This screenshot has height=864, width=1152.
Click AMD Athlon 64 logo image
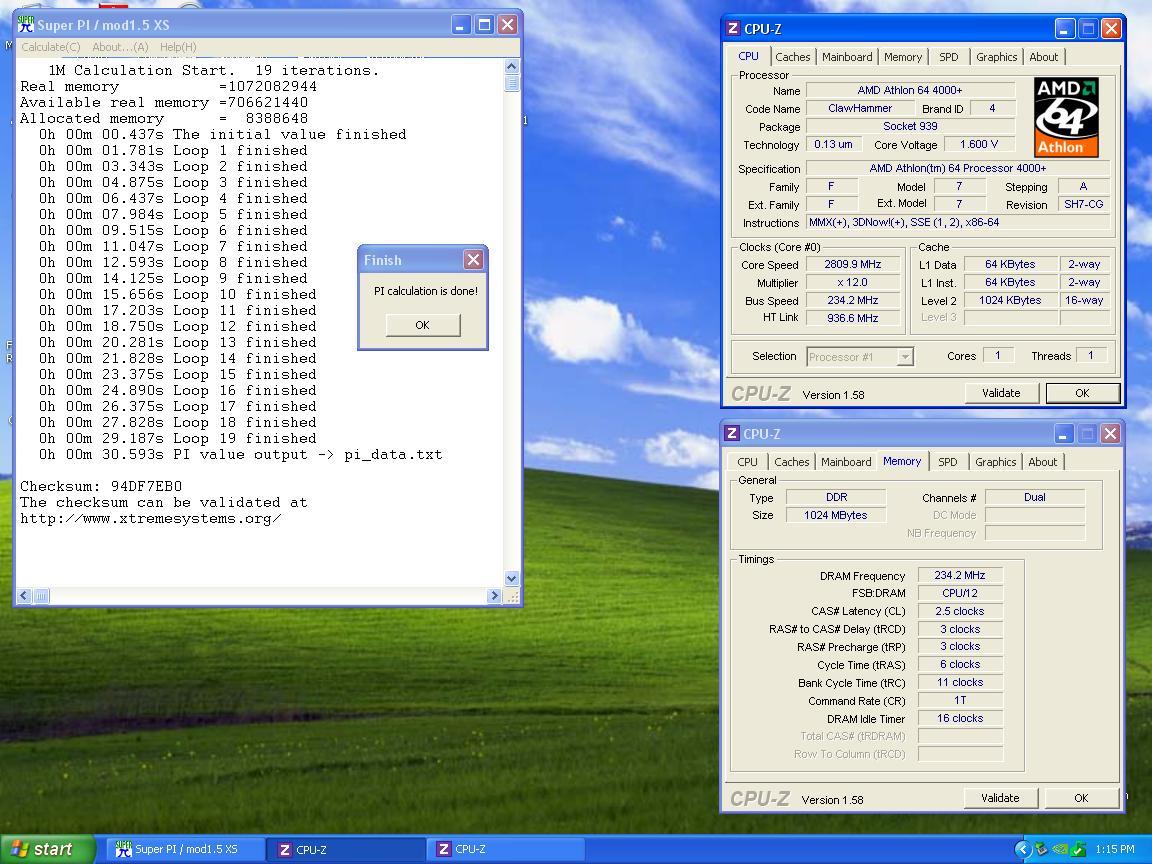point(1066,118)
